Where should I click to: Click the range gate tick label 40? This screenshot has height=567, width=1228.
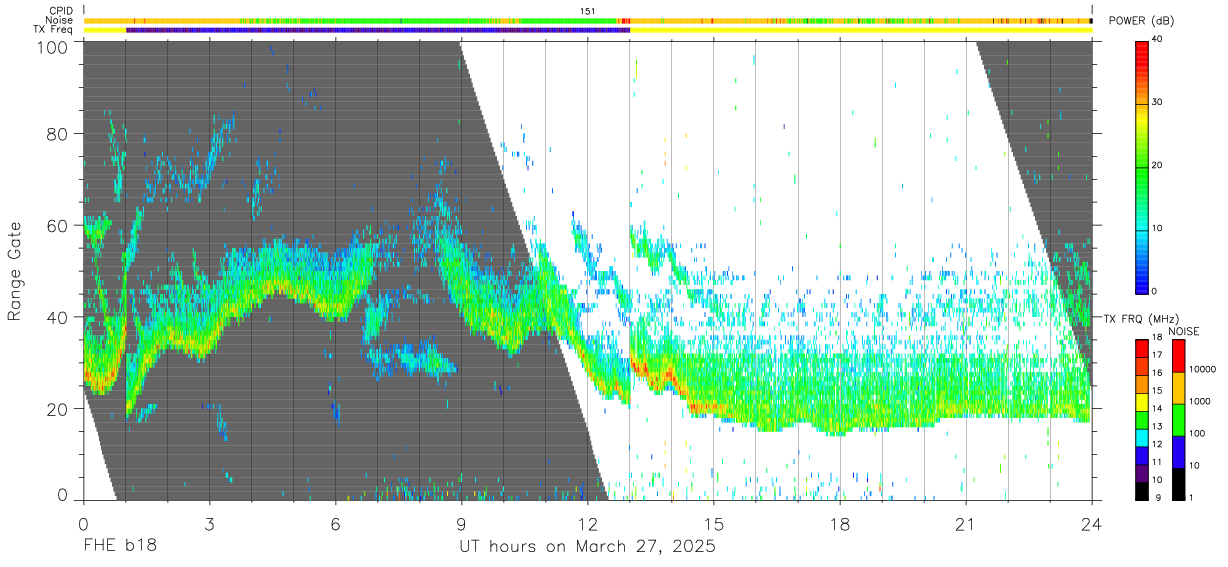point(58,318)
